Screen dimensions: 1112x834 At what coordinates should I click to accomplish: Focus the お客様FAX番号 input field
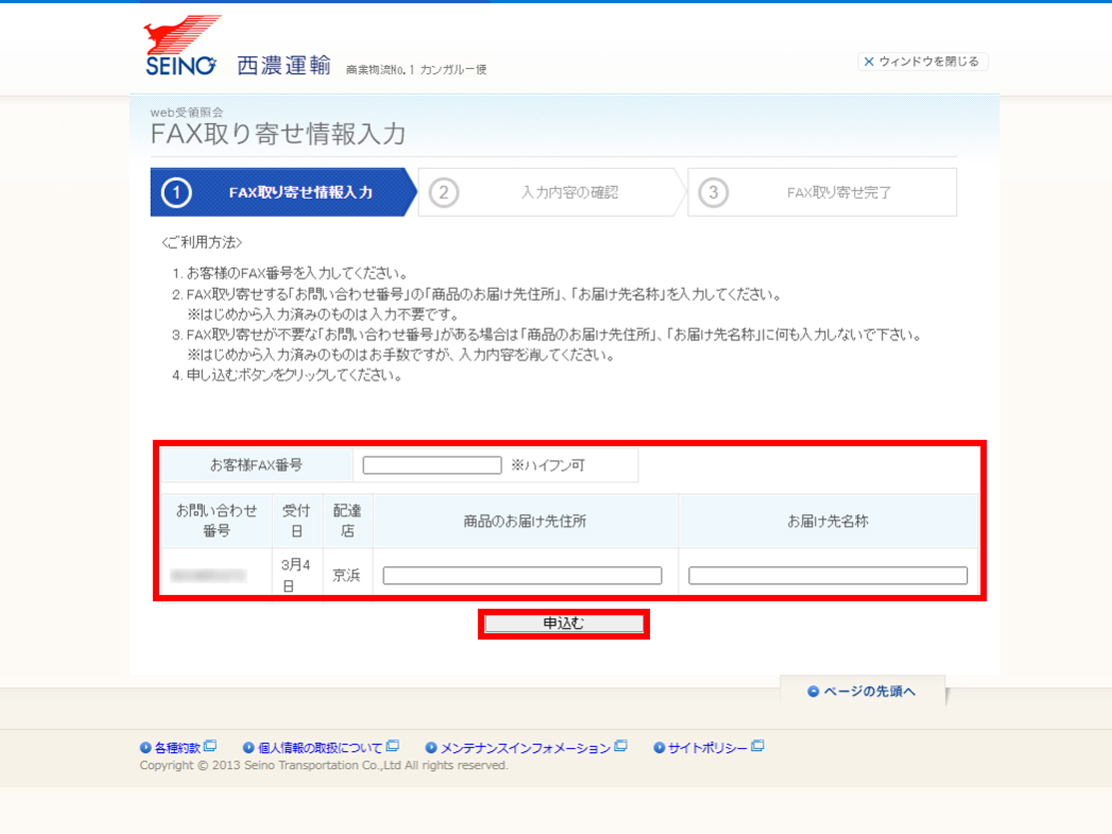point(432,465)
